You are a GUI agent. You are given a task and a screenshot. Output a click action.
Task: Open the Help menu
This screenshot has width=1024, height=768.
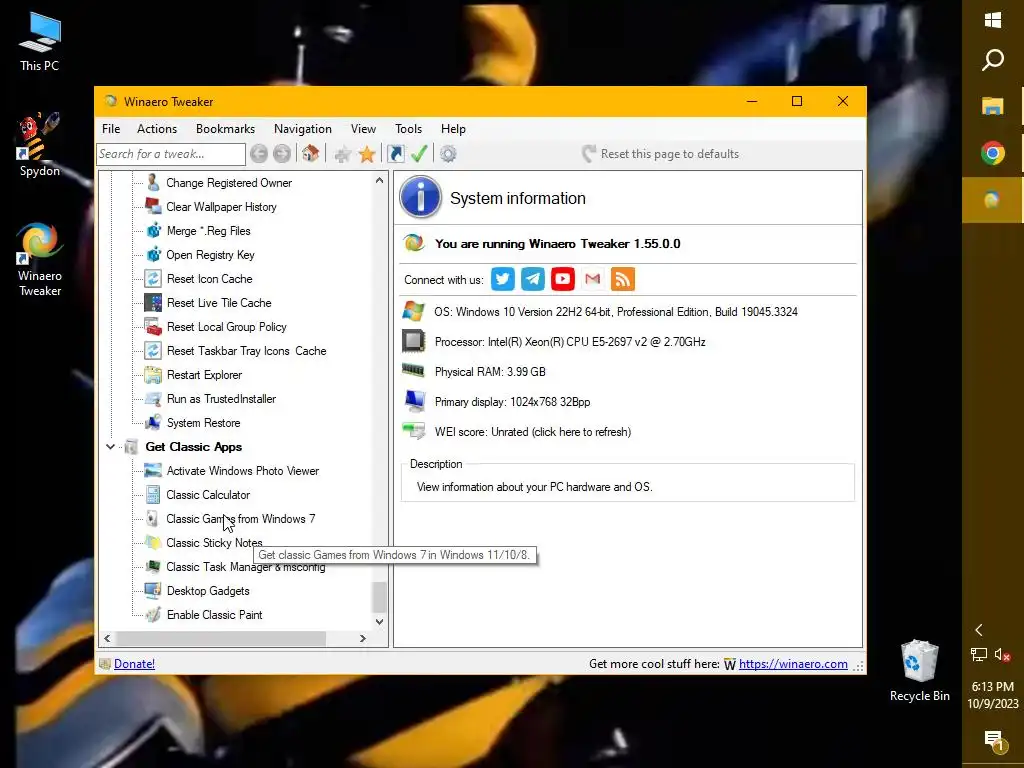tap(453, 129)
